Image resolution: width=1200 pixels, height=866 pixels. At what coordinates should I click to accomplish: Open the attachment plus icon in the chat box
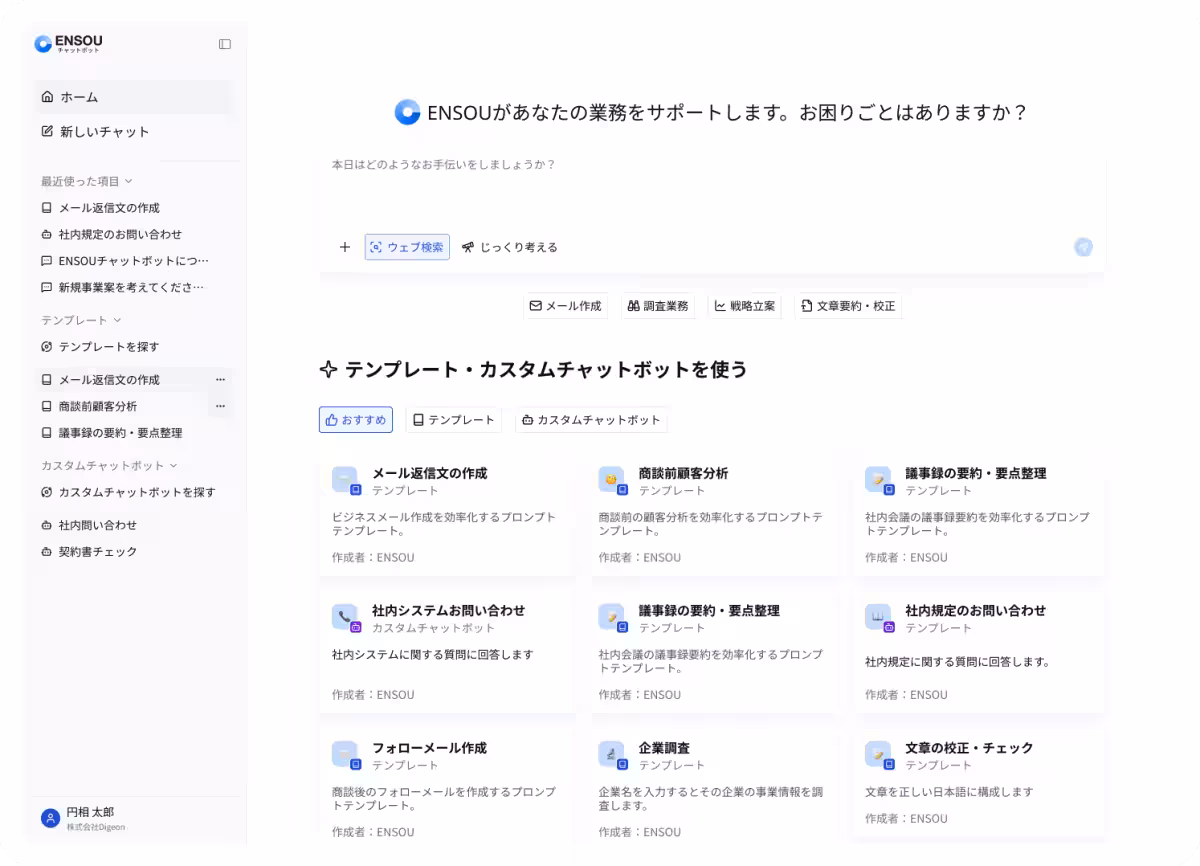[344, 247]
